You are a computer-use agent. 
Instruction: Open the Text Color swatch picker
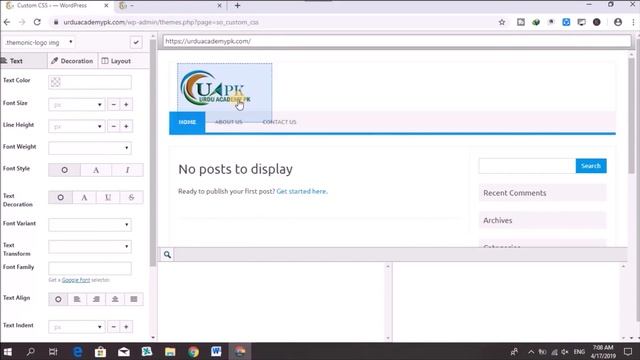[56, 82]
